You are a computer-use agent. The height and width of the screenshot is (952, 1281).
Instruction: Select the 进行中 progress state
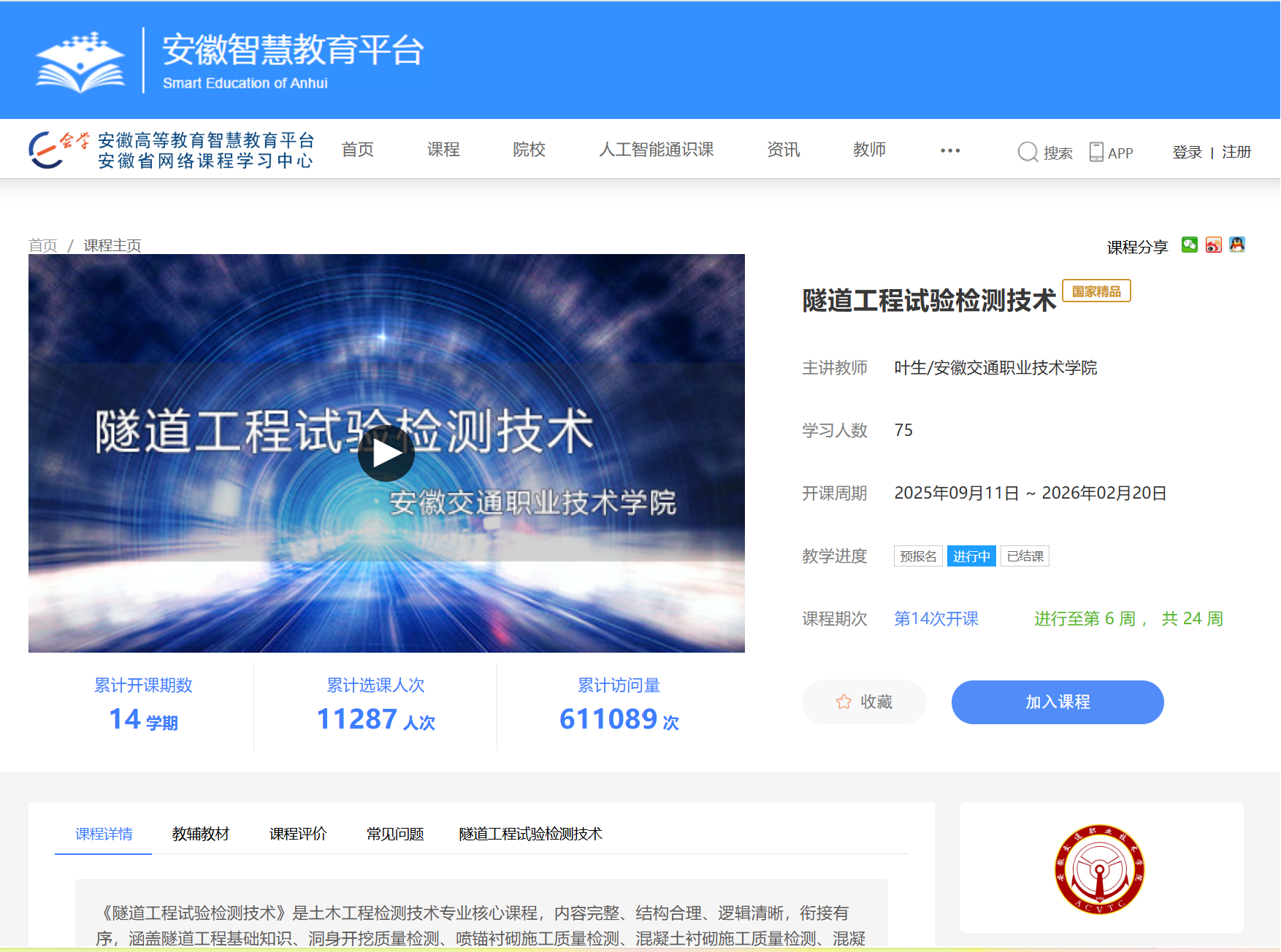(x=971, y=556)
